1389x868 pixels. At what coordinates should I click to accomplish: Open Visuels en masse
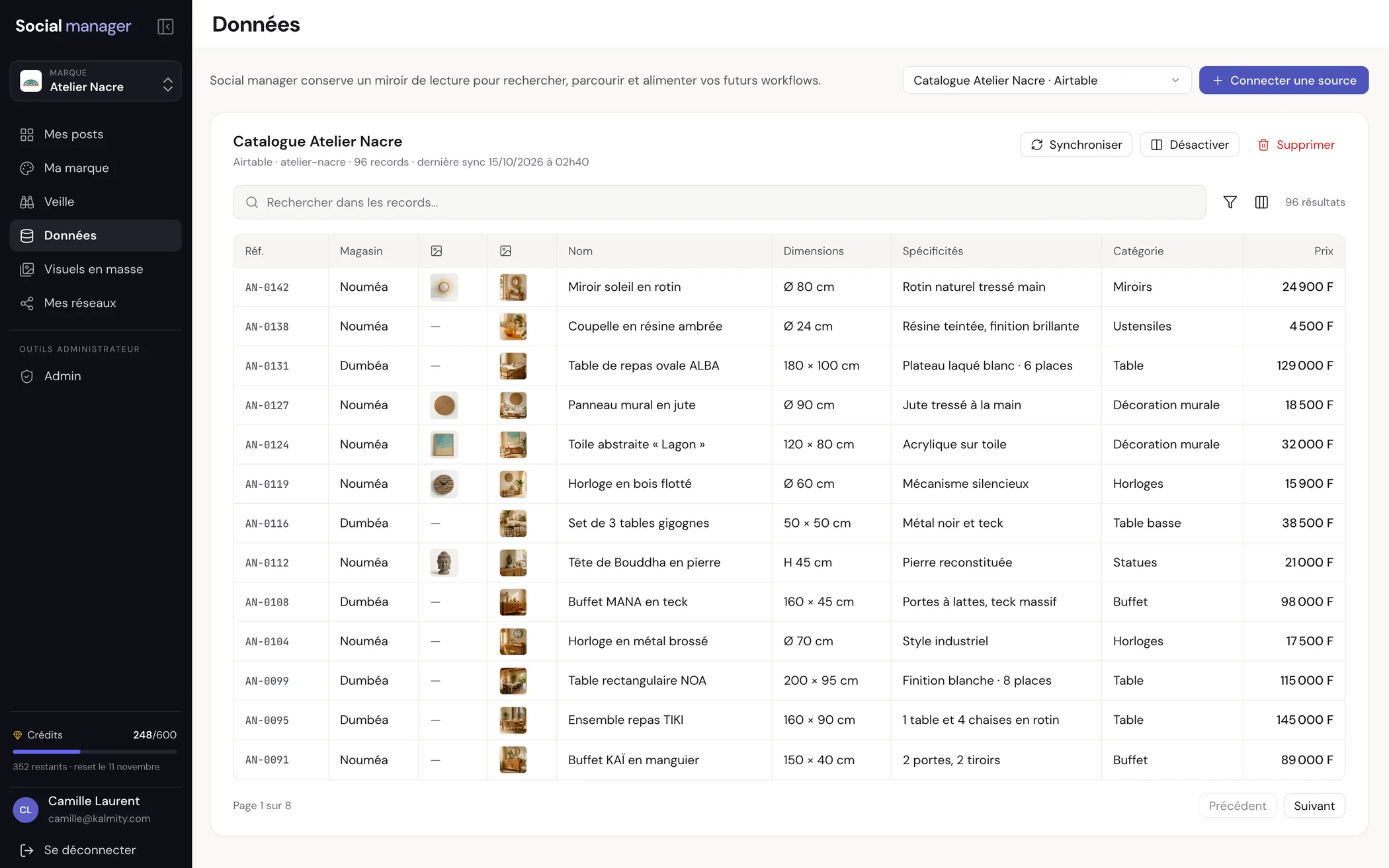tap(96, 269)
